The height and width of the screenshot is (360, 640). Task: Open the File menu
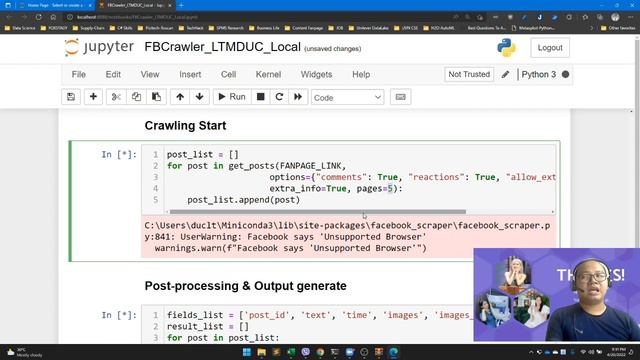coord(79,74)
